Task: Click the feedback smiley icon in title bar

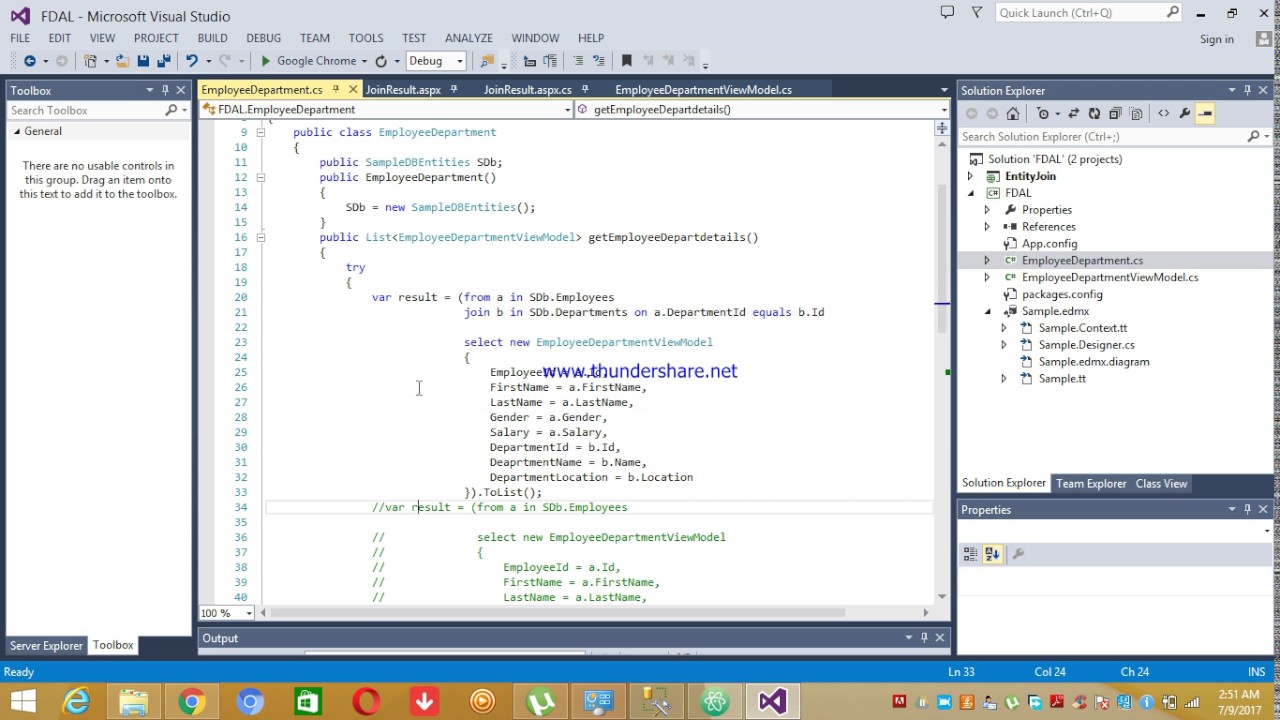Action: coord(947,13)
